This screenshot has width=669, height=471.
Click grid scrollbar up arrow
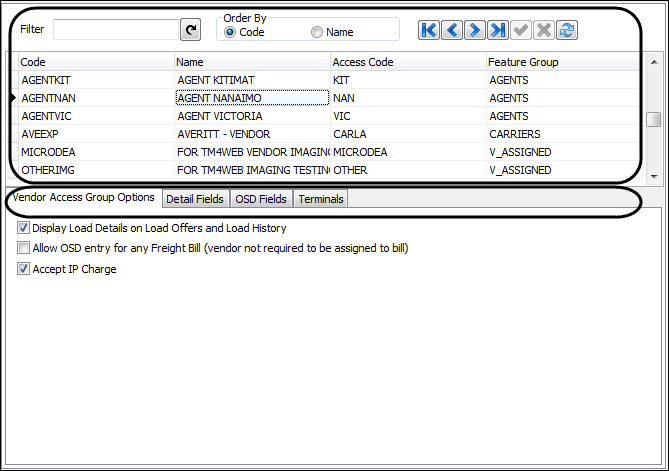point(654,62)
